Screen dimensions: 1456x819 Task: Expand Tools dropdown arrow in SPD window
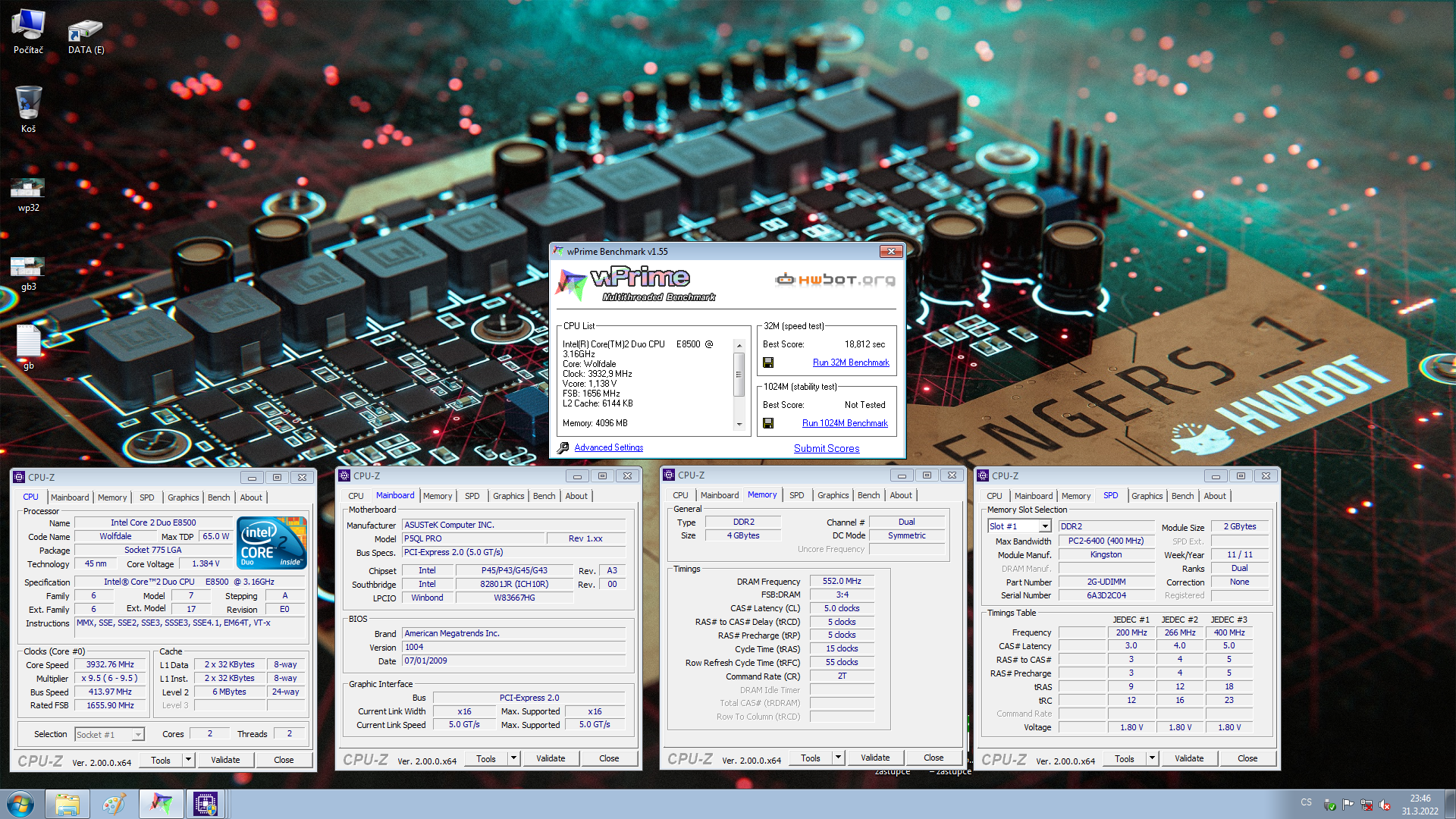1152,758
